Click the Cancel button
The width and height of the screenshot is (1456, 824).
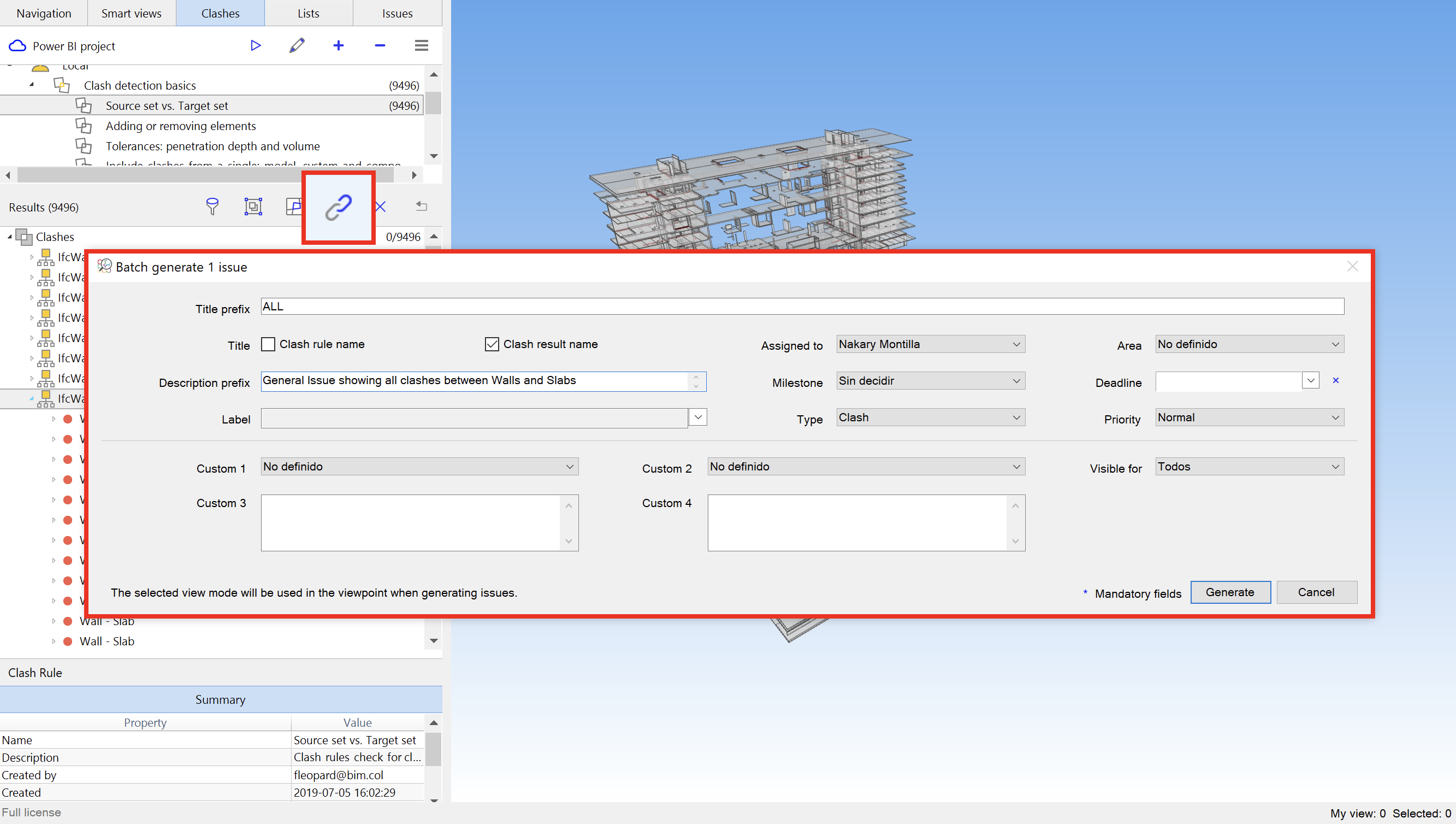[x=1316, y=592]
